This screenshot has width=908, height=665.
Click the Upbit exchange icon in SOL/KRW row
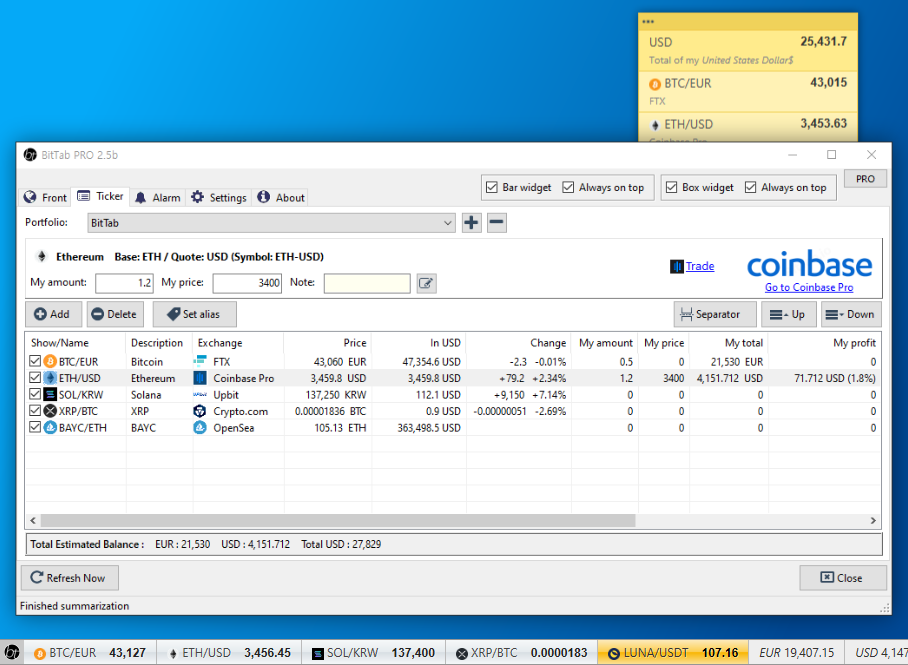click(199, 394)
